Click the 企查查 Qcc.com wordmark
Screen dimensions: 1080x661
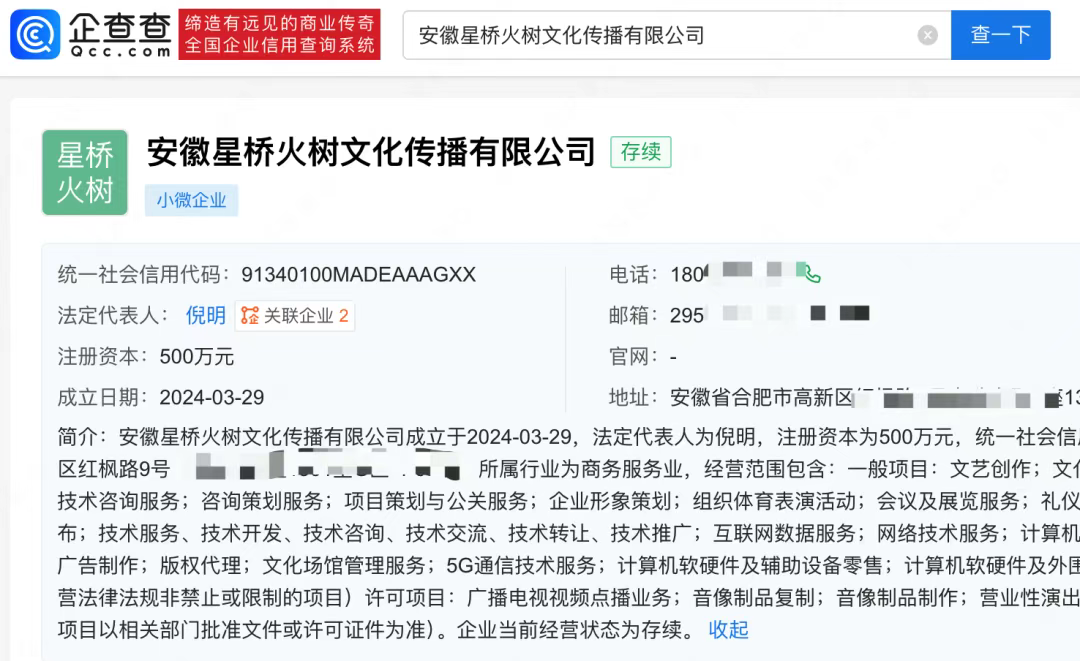click(120, 34)
